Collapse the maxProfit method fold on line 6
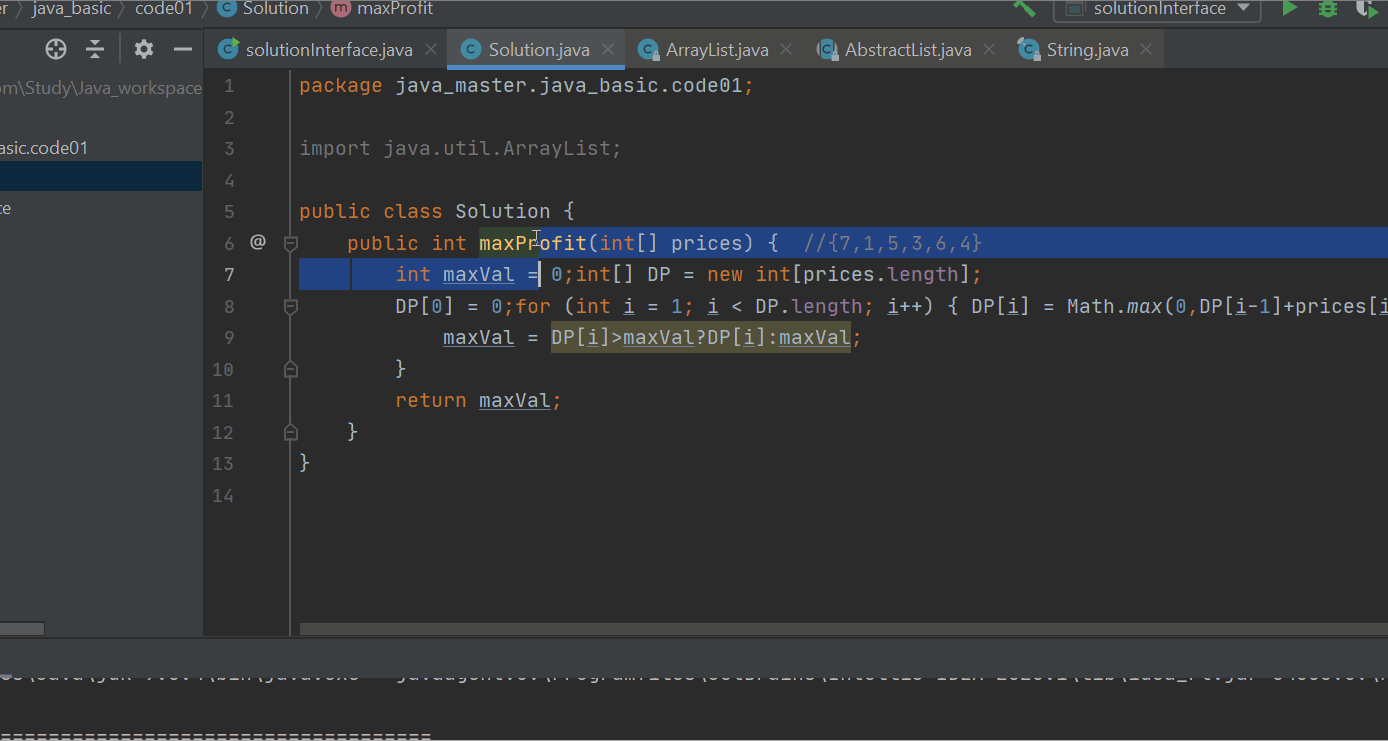This screenshot has width=1388, height=741. coord(291,243)
